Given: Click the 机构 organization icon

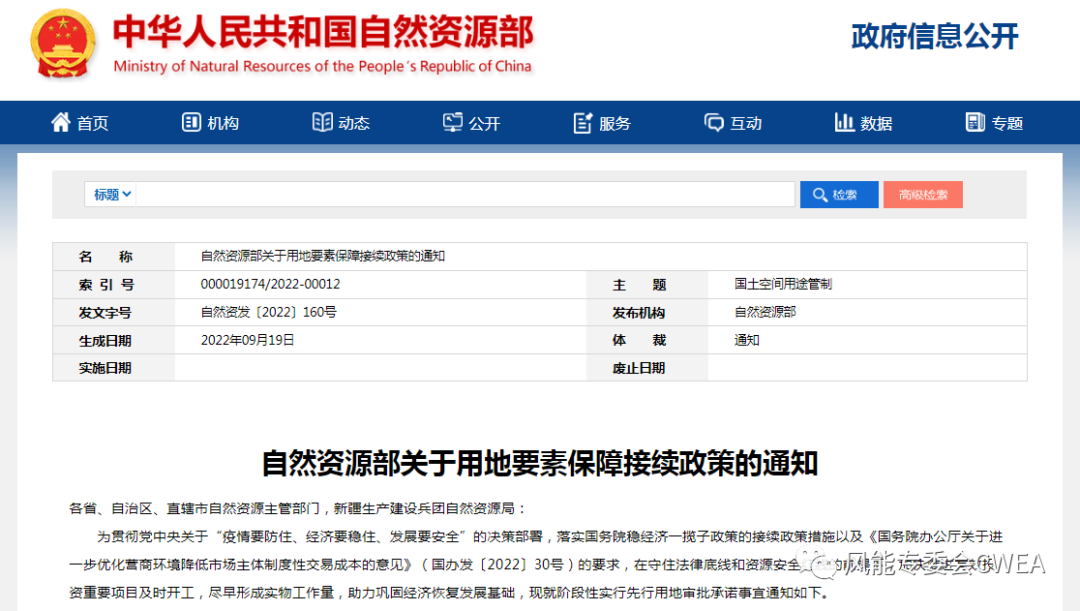Looking at the screenshot, I should 191,122.
